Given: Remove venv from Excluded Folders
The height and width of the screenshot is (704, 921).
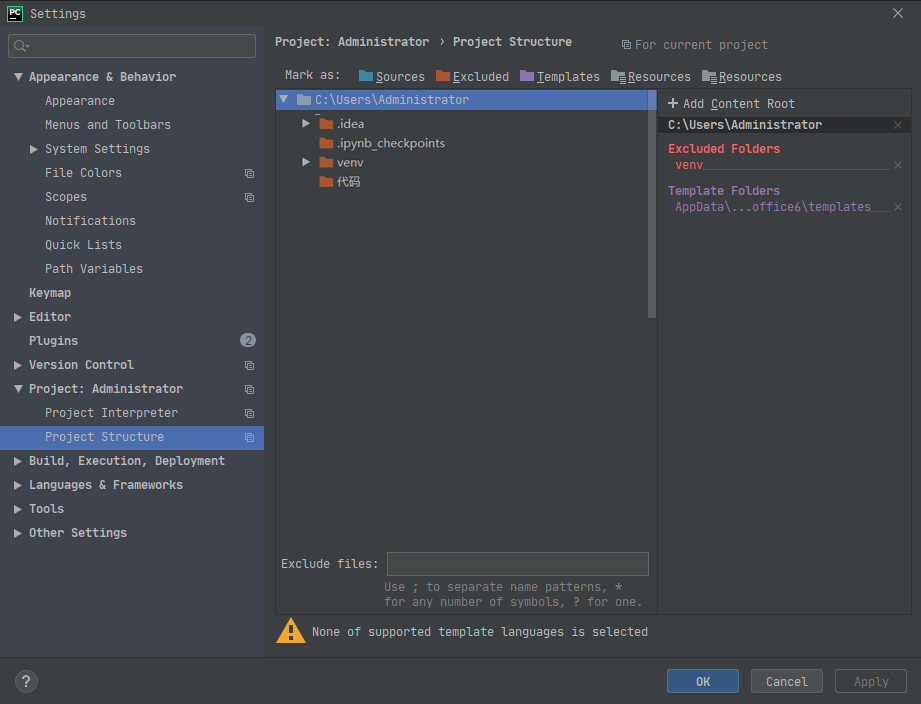Looking at the screenshot, I should (x=898, y=165).
